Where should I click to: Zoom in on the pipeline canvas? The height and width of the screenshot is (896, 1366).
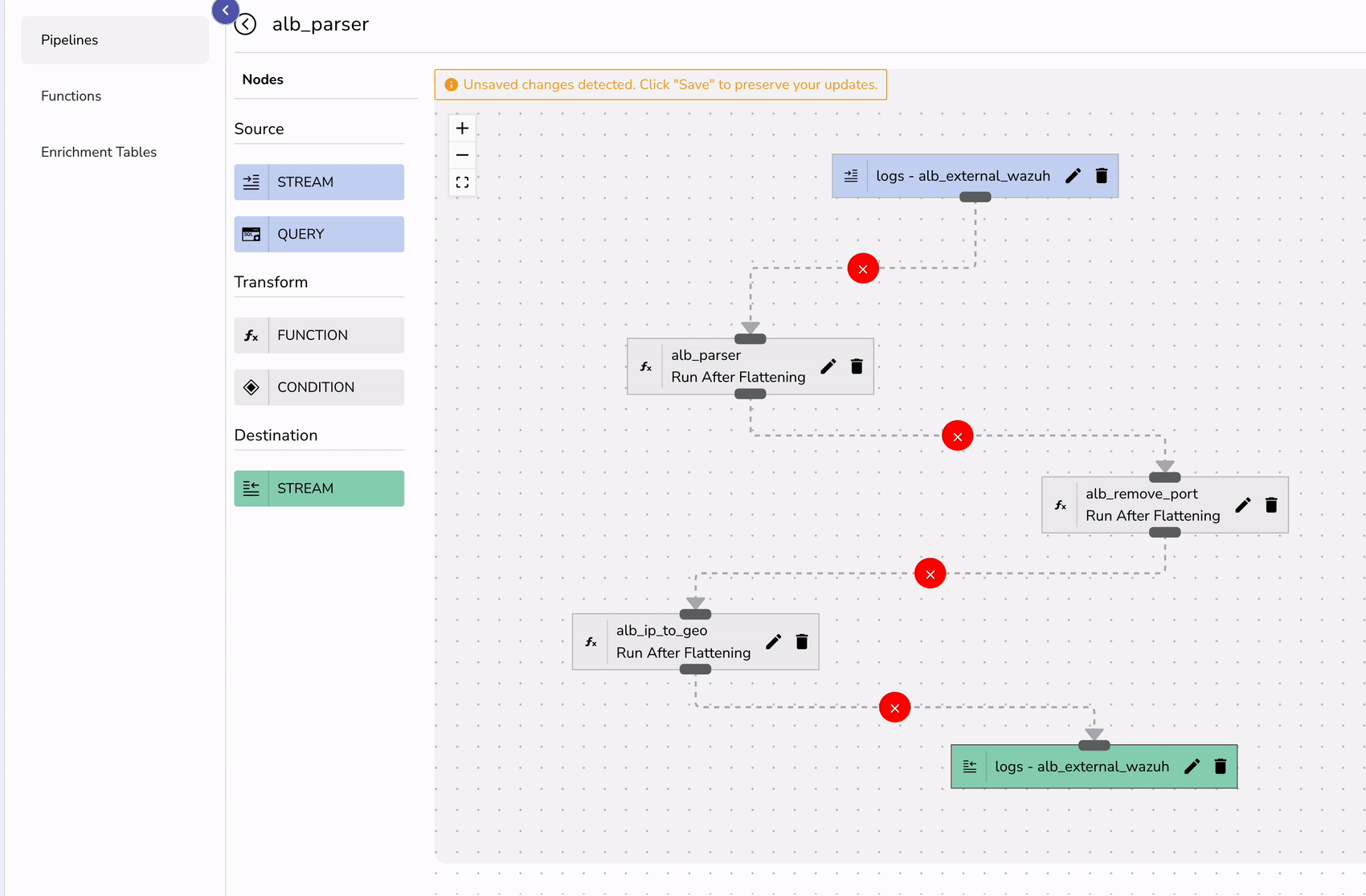(x=462, y=127)
